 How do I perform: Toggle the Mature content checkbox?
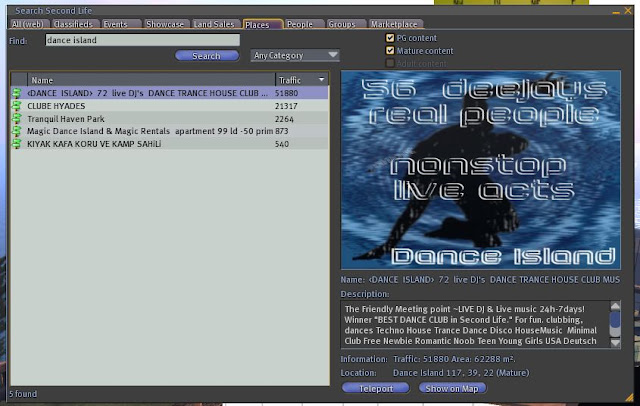(390, 51)
